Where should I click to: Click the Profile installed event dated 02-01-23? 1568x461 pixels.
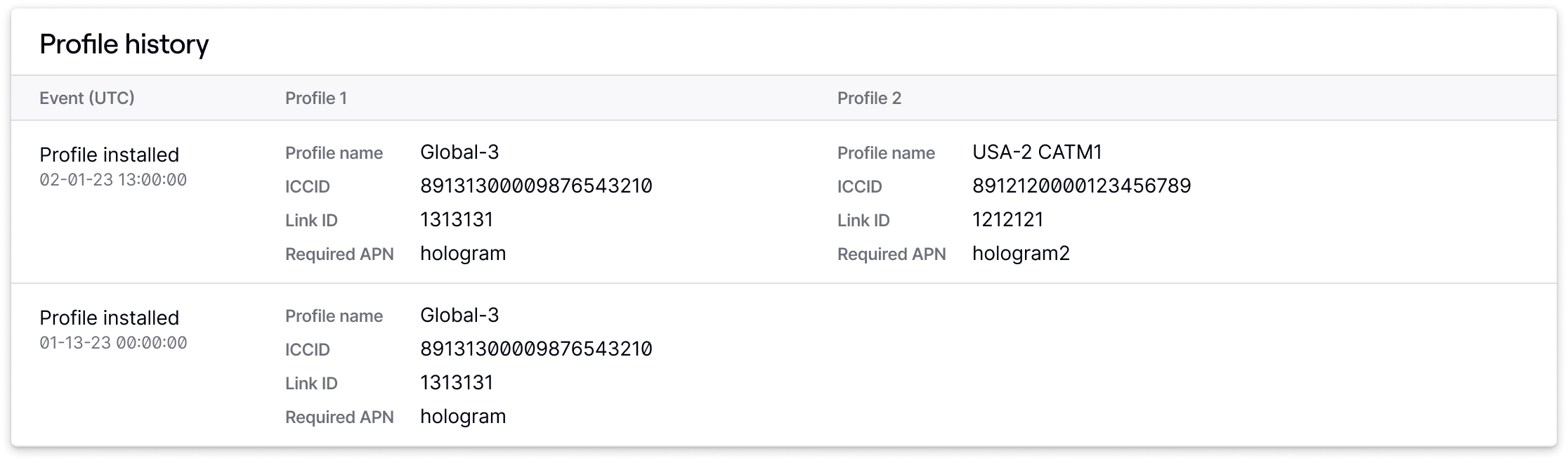(x=110, y=154)
